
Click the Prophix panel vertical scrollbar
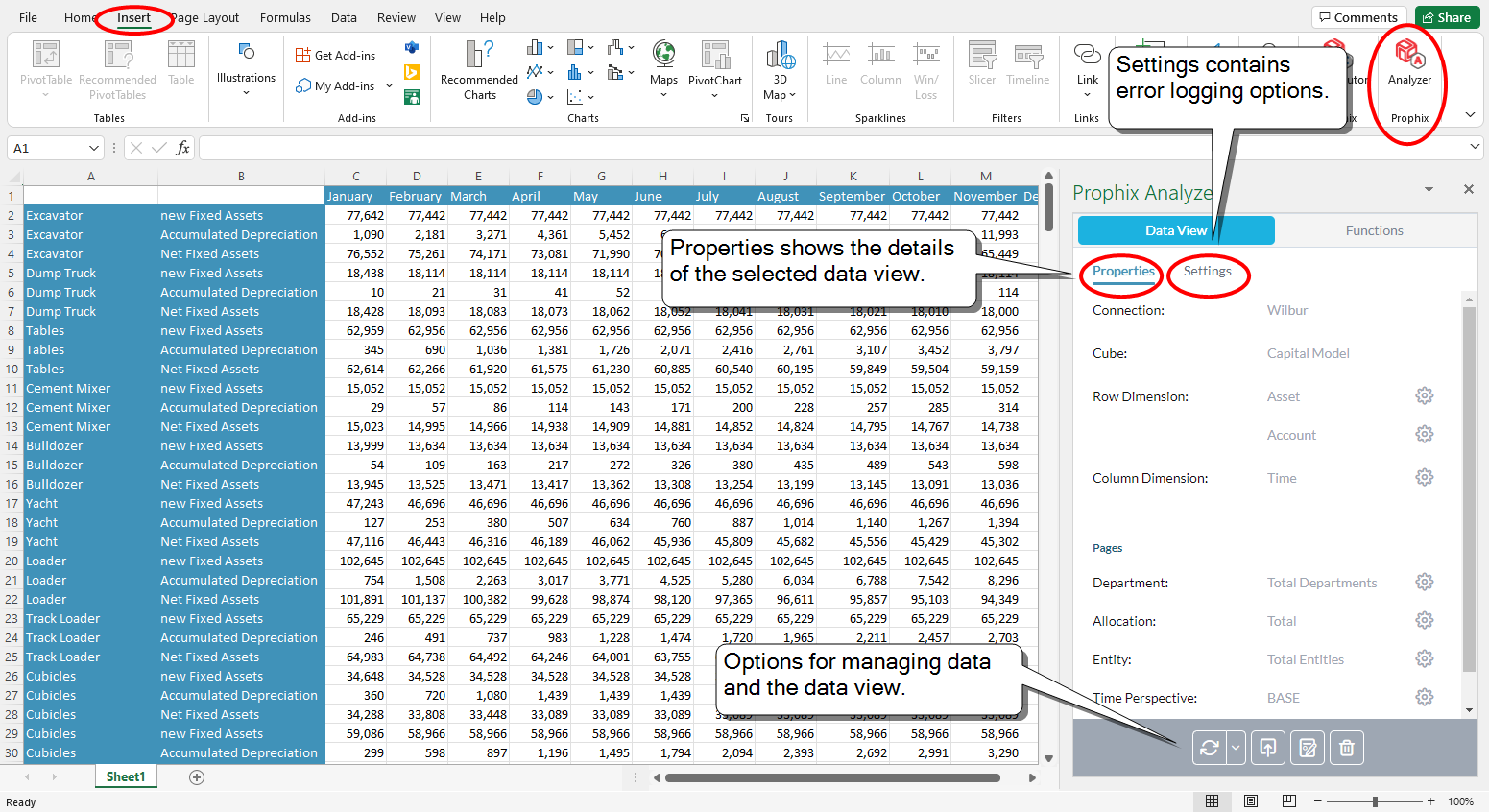(1468, 490)
